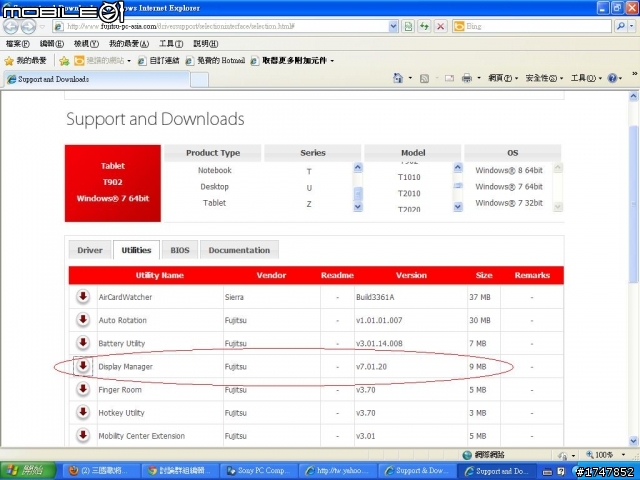Go back with browser Back button

[x=11, y=27]
